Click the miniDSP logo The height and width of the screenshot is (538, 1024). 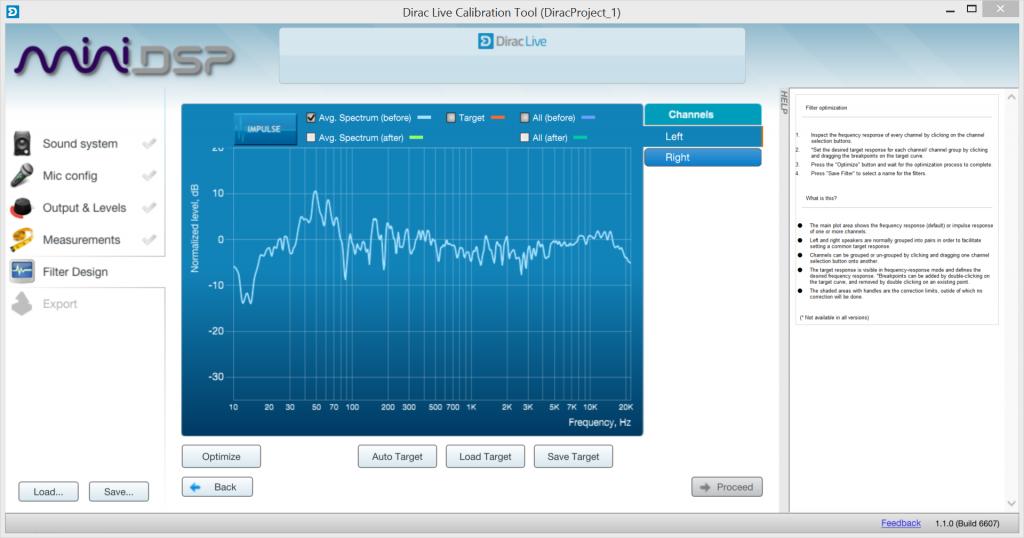pyautogui.click(x=124, y=57)
